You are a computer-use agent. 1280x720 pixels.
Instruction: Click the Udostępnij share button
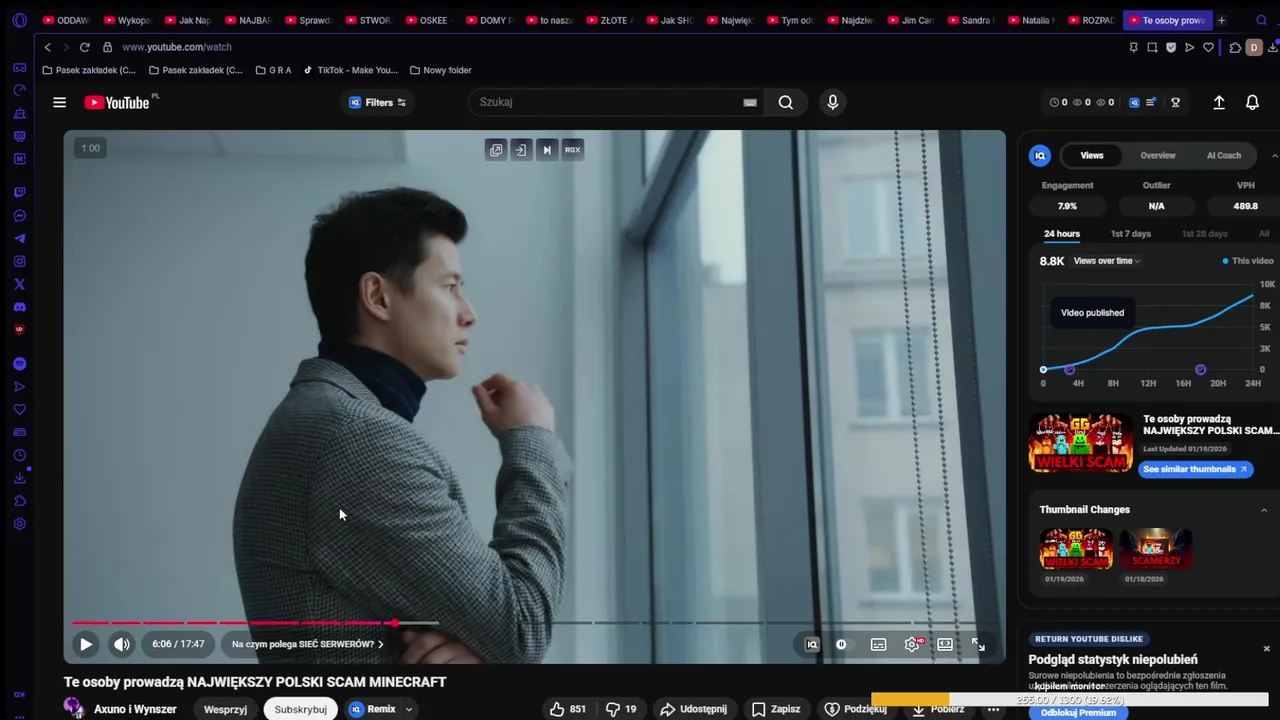pos(693,709)
